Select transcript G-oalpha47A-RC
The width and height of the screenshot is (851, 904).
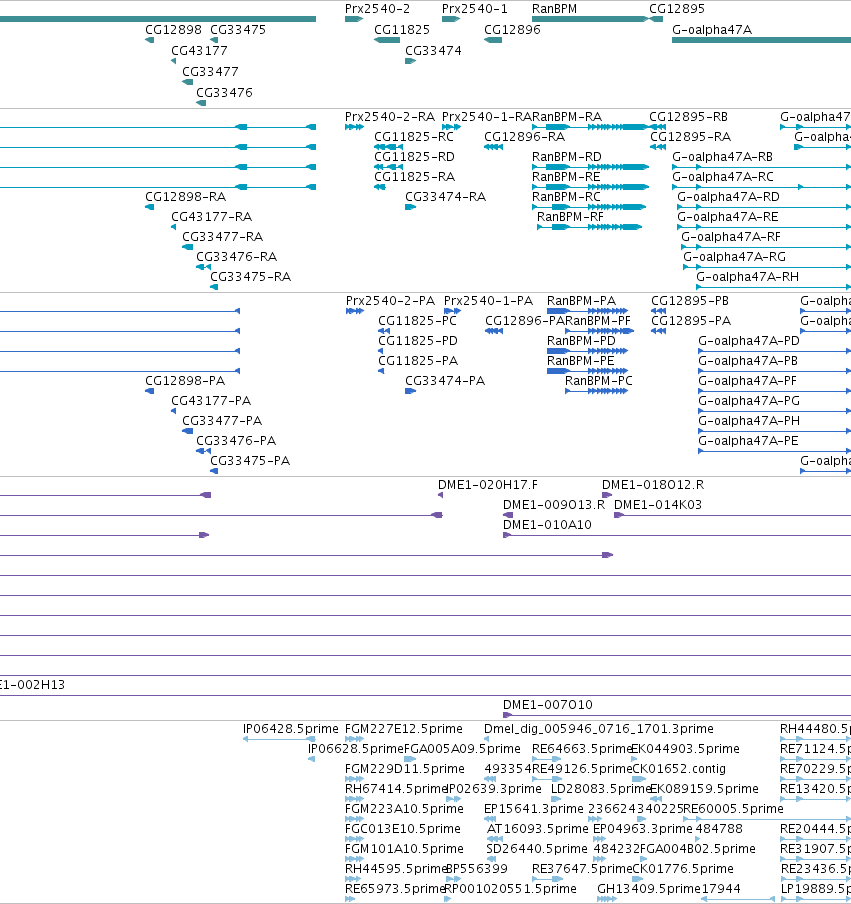tap(723, 176)
